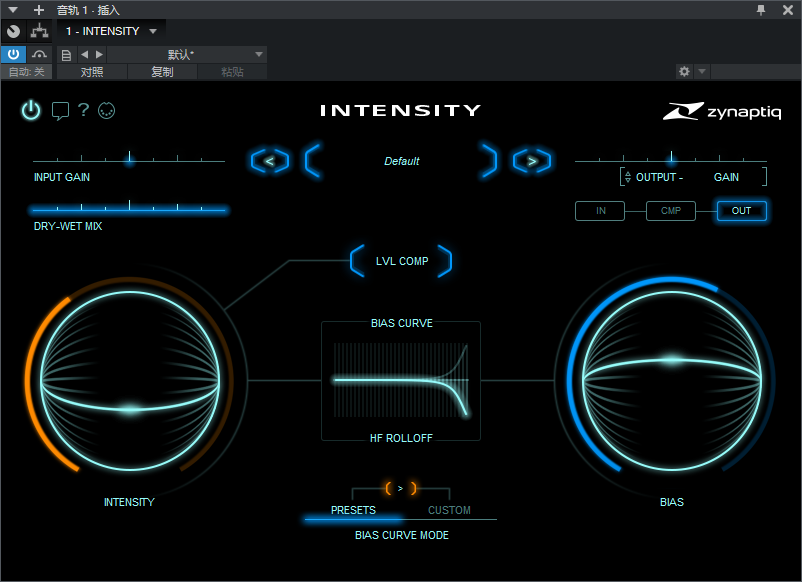Click the Copy (复制) button

[x=162, y=72]
